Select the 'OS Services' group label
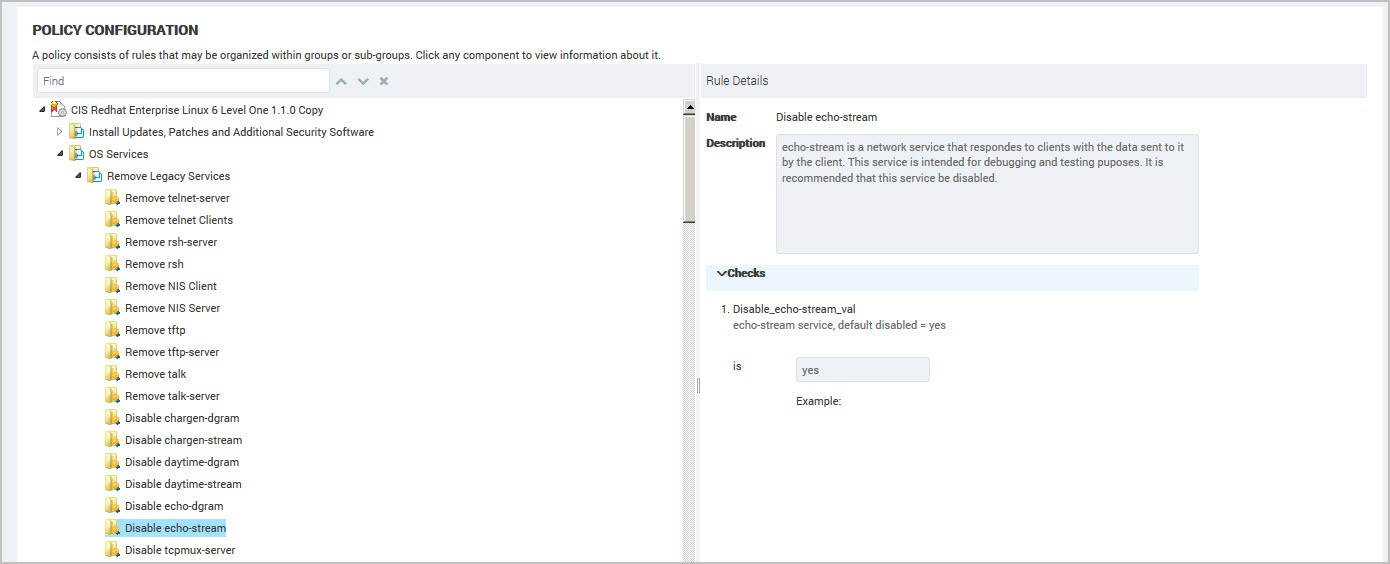The height and width of the screenshot is (564, 1390). coord(118,154)
